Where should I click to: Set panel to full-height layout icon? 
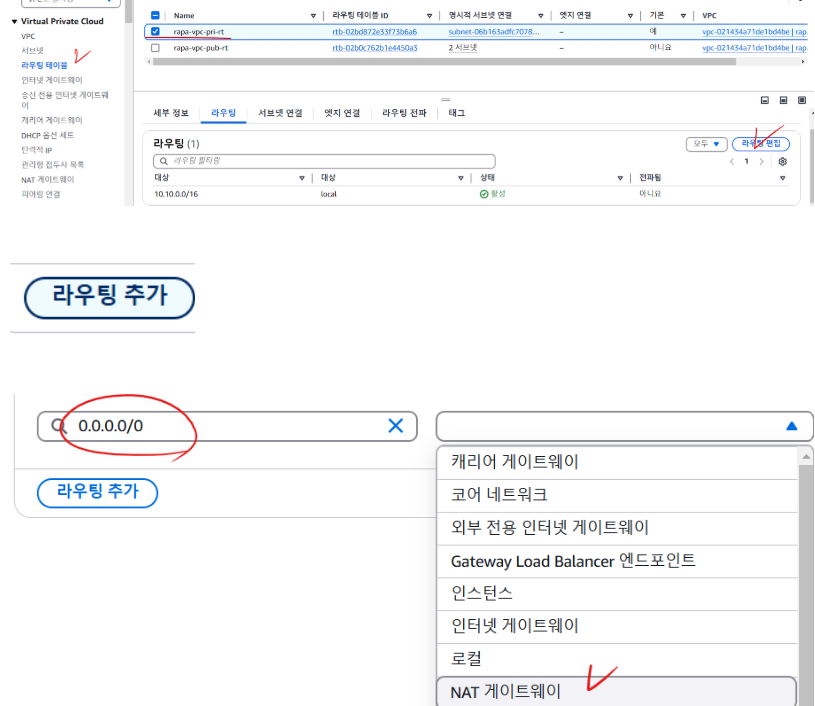[x=802, y=100]
